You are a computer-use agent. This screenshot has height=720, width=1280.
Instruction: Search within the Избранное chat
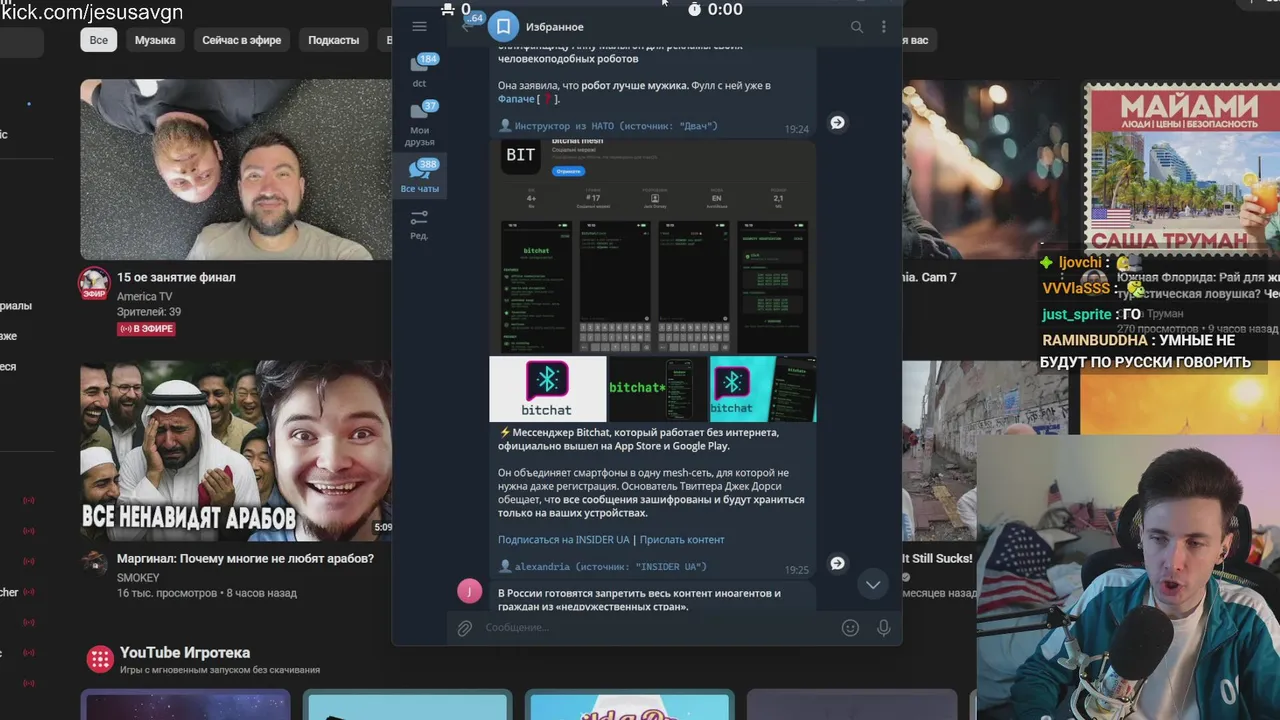coord(857,27)
